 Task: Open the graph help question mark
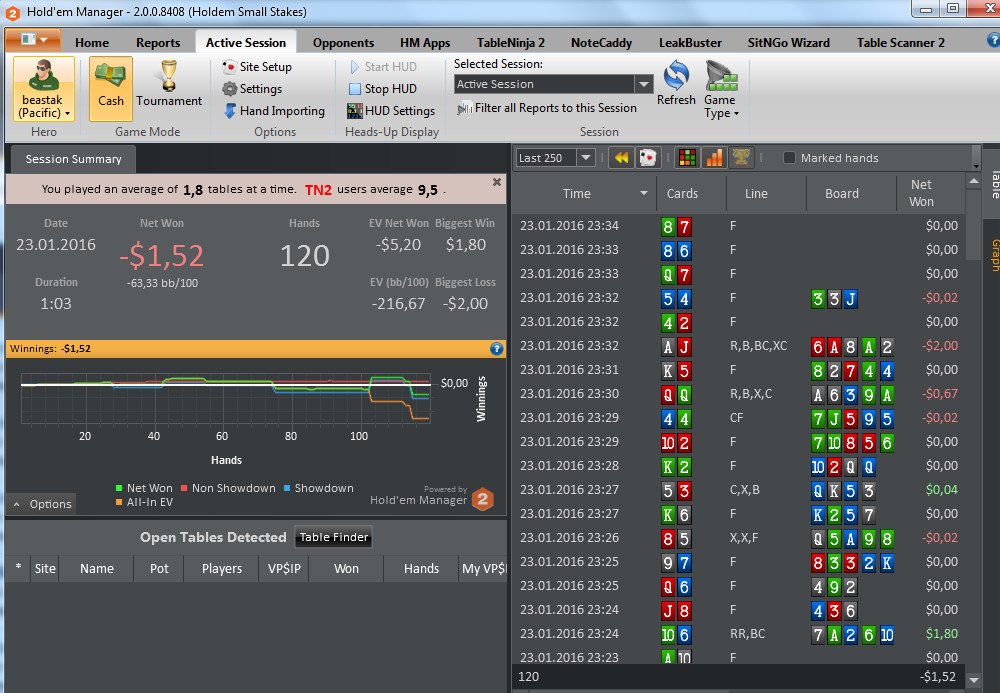point(496,349)
